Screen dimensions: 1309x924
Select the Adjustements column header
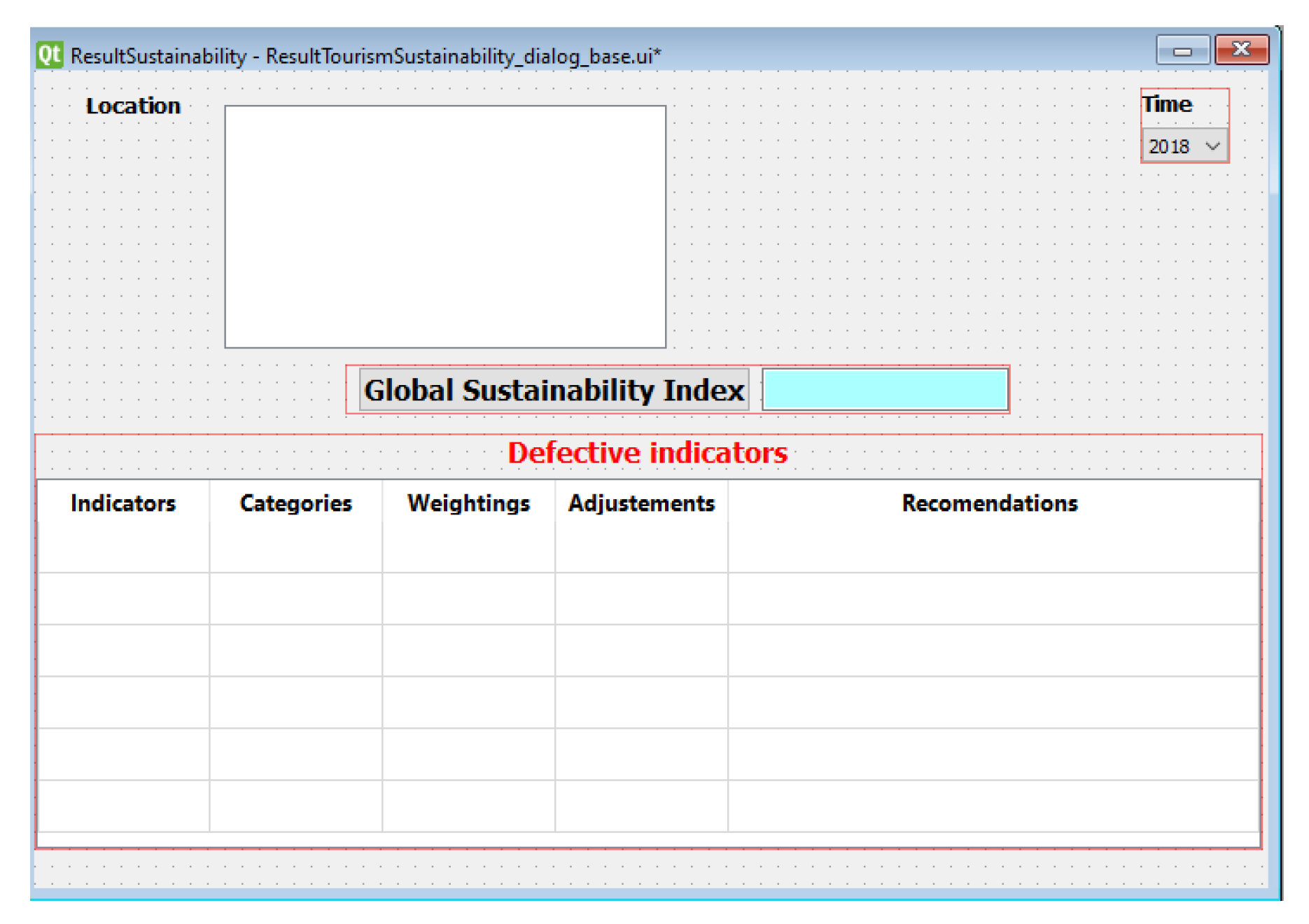click(x=641, y=503)
